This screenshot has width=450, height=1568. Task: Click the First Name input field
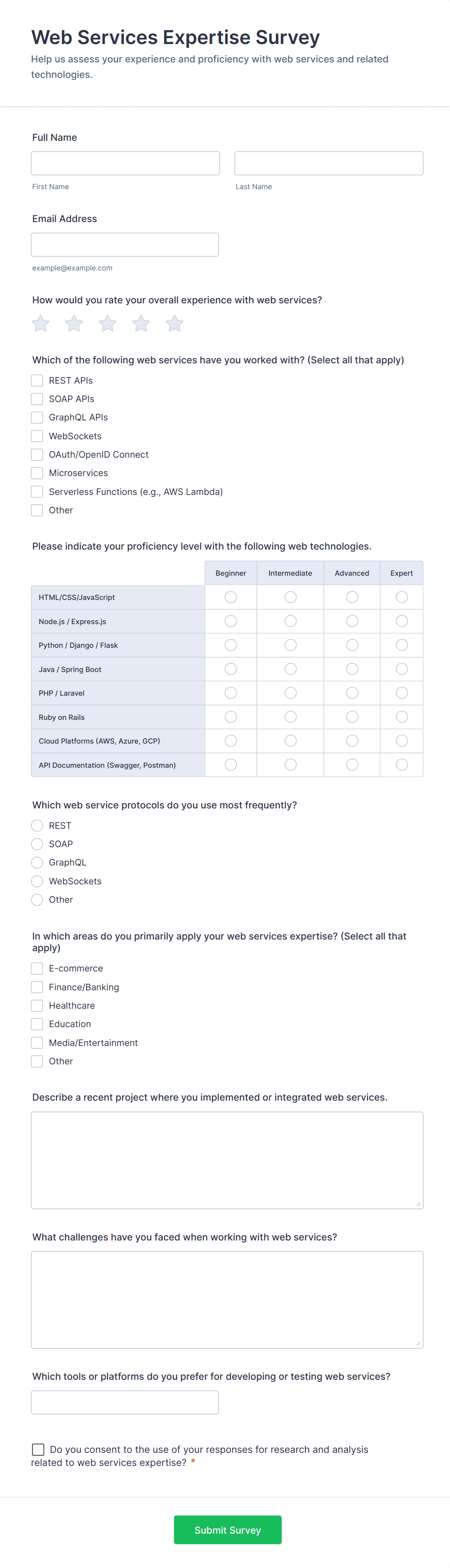pyautogui.click(x=125, y=163)
